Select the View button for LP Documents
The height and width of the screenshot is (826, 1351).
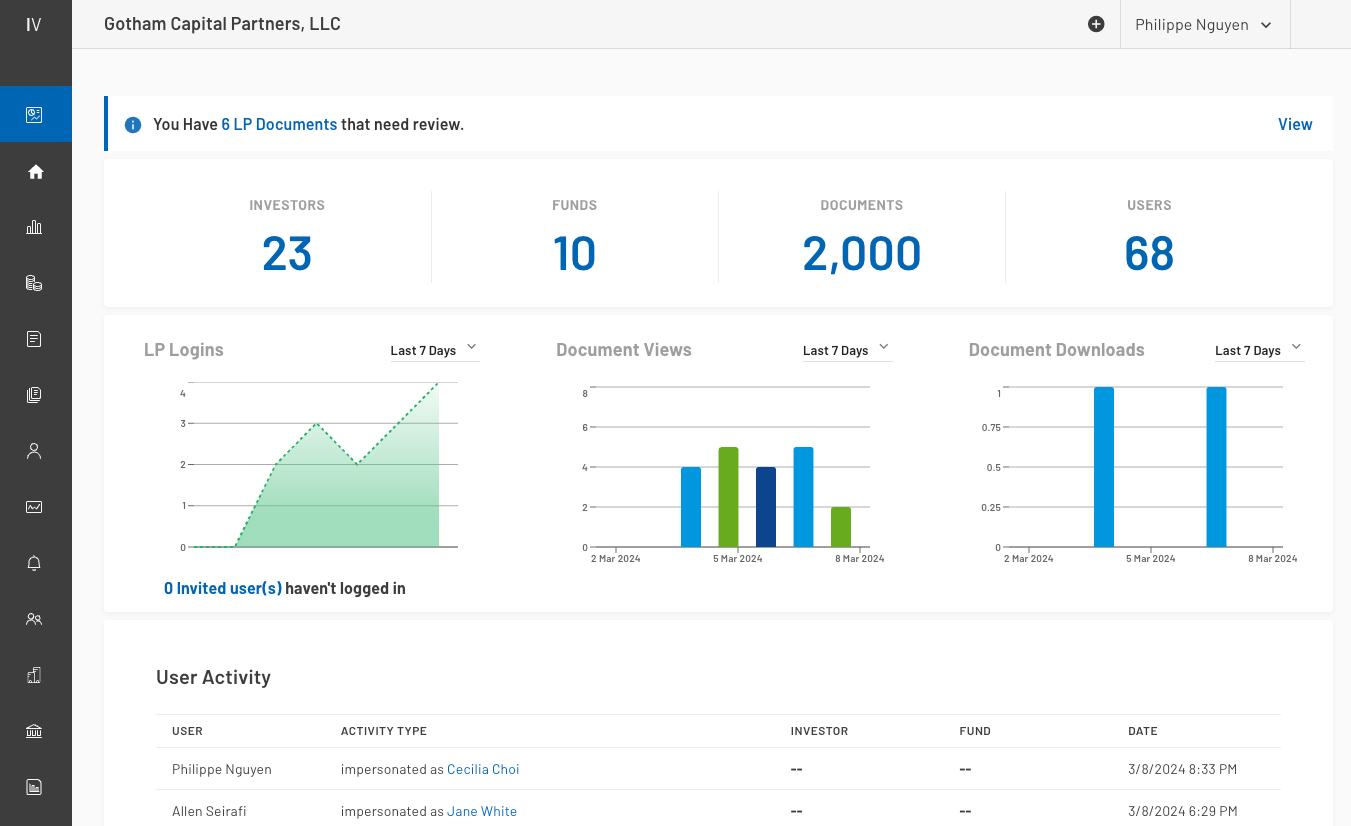pyautogui.click(x=1295, y=124)
